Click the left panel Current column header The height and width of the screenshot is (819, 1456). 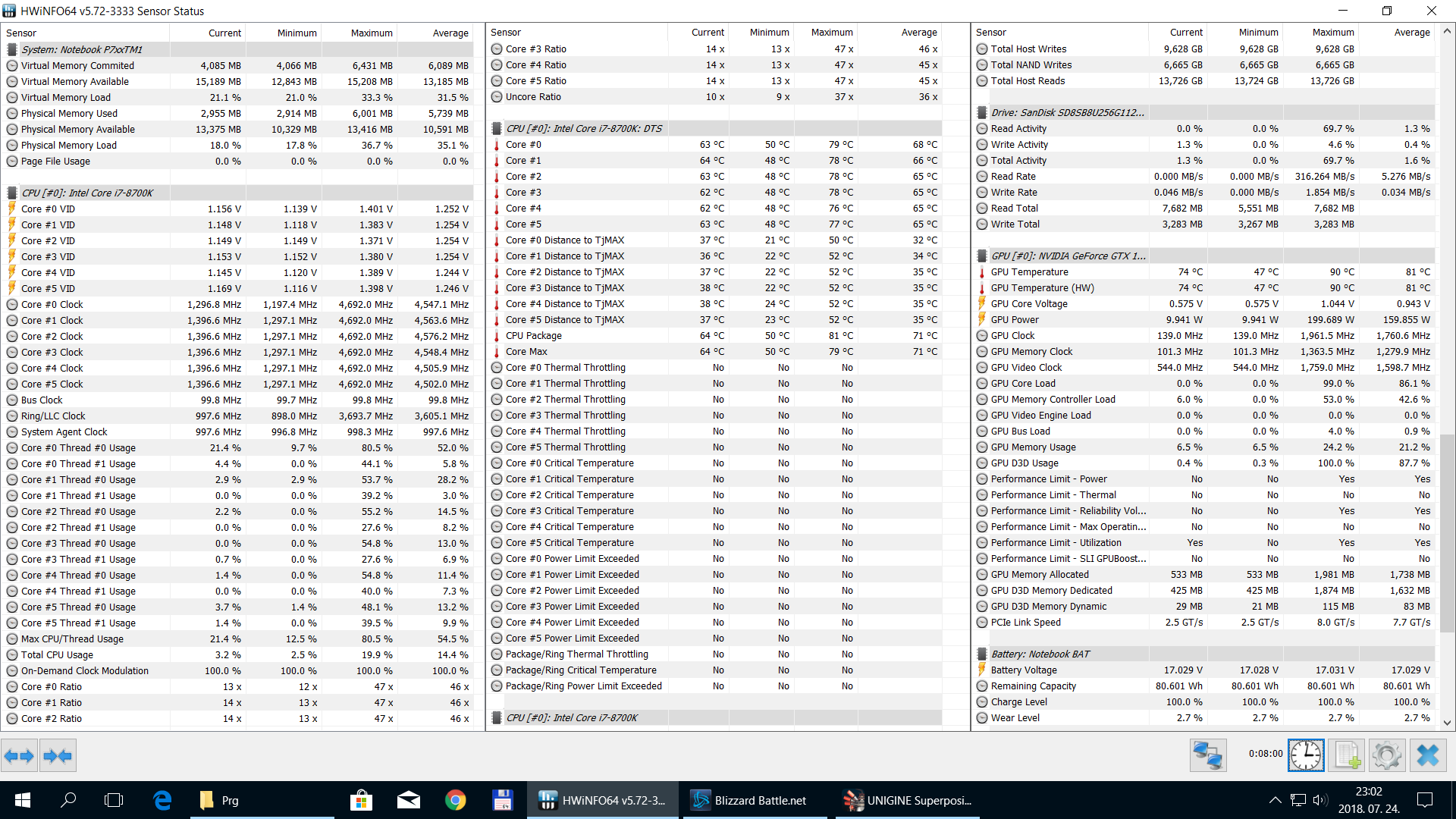[207, 33]
